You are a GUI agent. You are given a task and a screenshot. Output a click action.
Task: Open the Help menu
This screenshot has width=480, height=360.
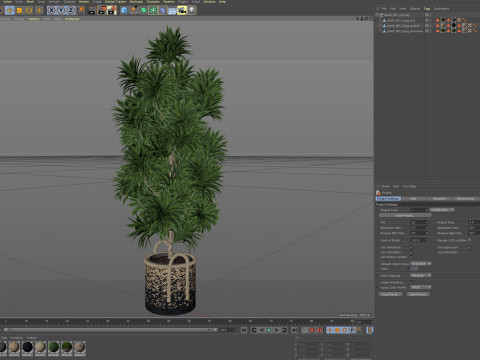(x=222, y=2)
